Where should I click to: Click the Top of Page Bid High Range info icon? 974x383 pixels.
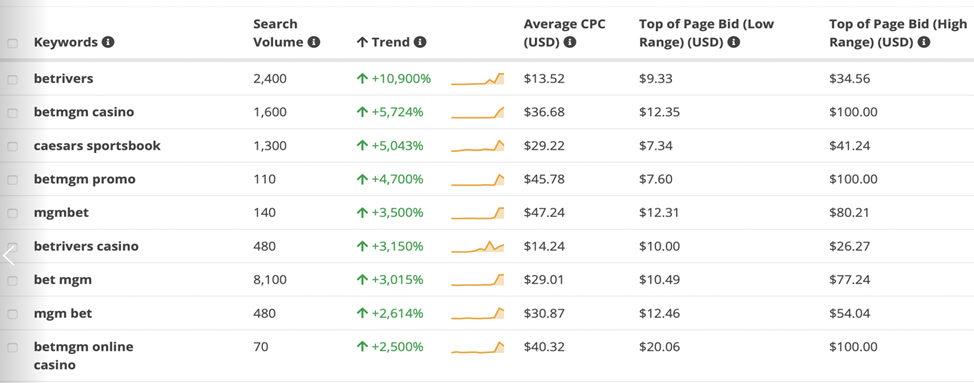pos(924,42)
